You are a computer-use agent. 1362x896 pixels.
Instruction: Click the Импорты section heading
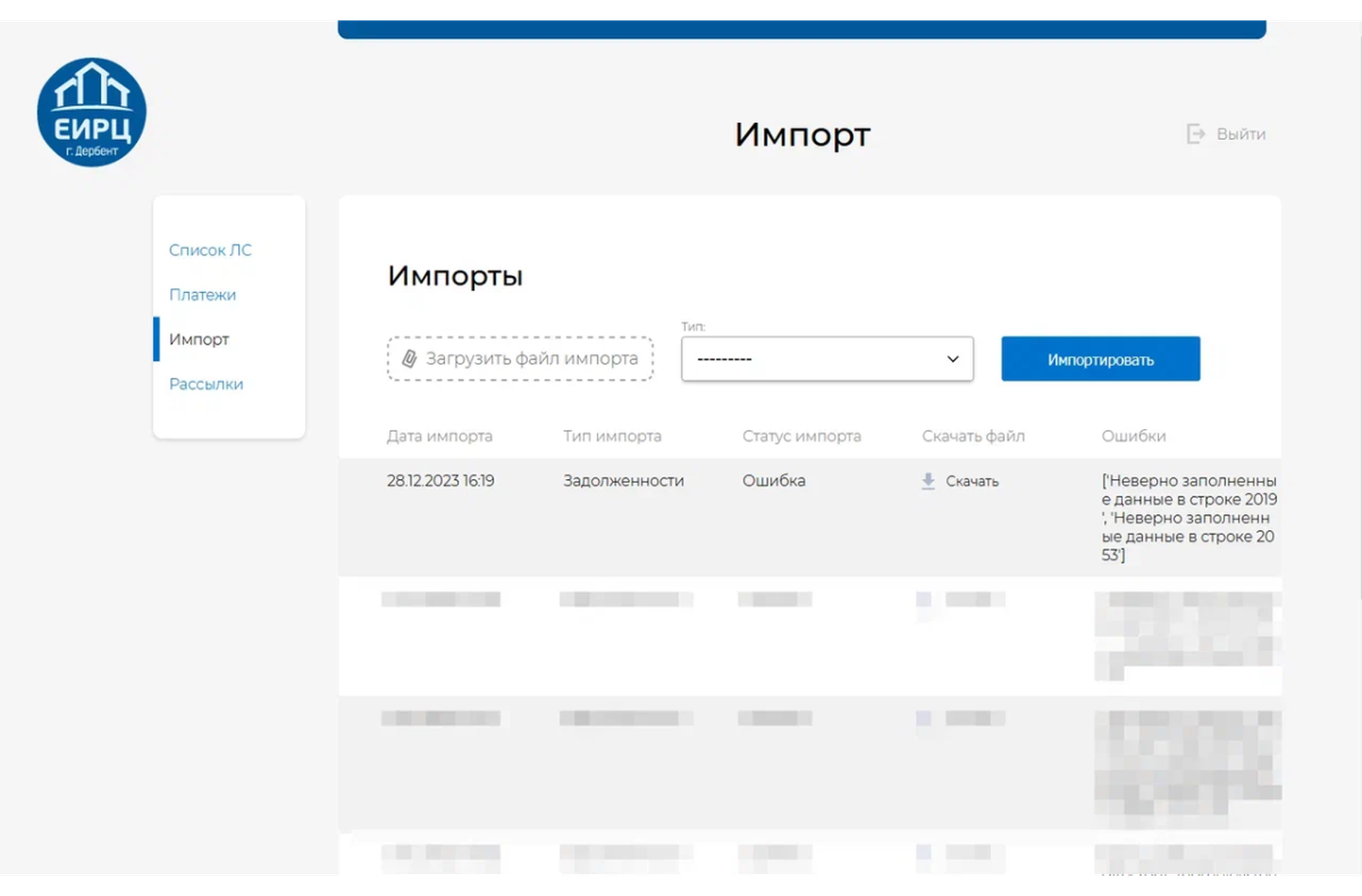tap(456, 275)
